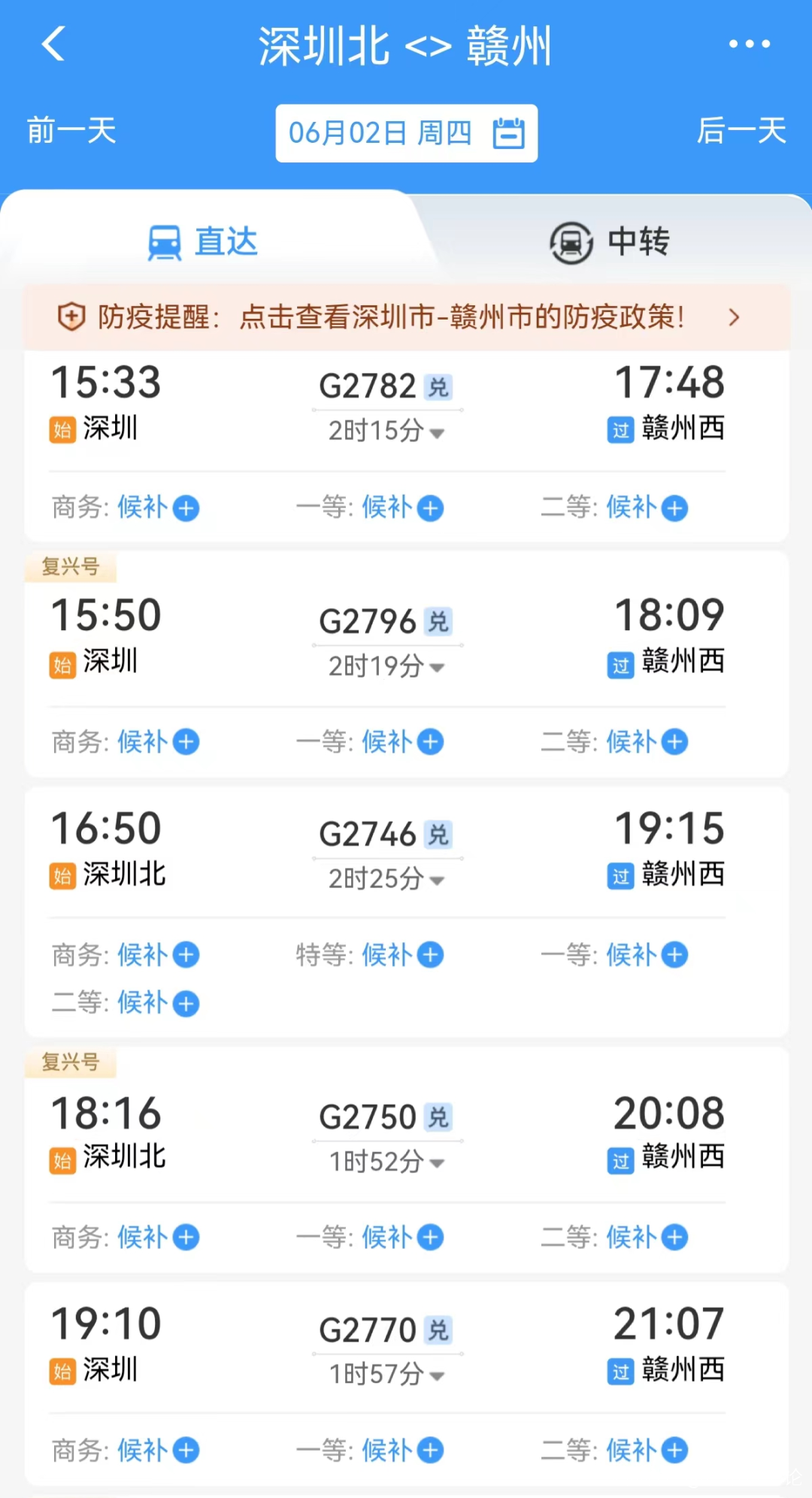The image size is (812, 1498).
Task: Open the calendar date picker icon
Action: tap(508, 134)
